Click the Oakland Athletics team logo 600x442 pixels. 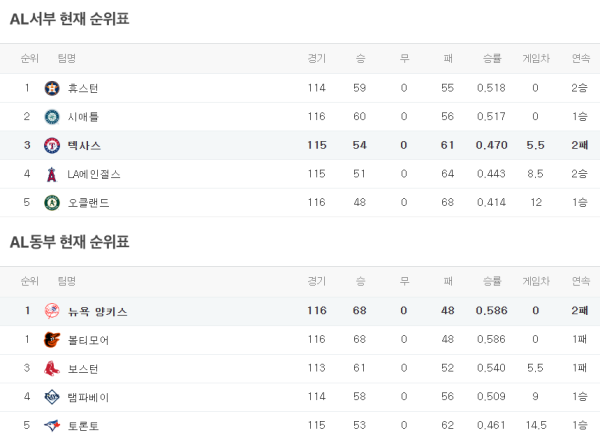52,203
